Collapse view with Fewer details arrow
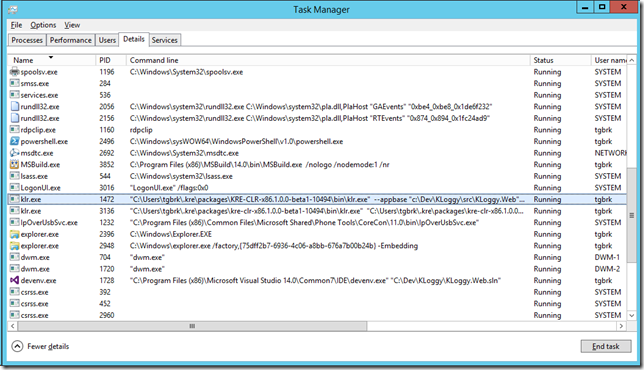This screenshot has width=644, height=370. pos(17,346)
